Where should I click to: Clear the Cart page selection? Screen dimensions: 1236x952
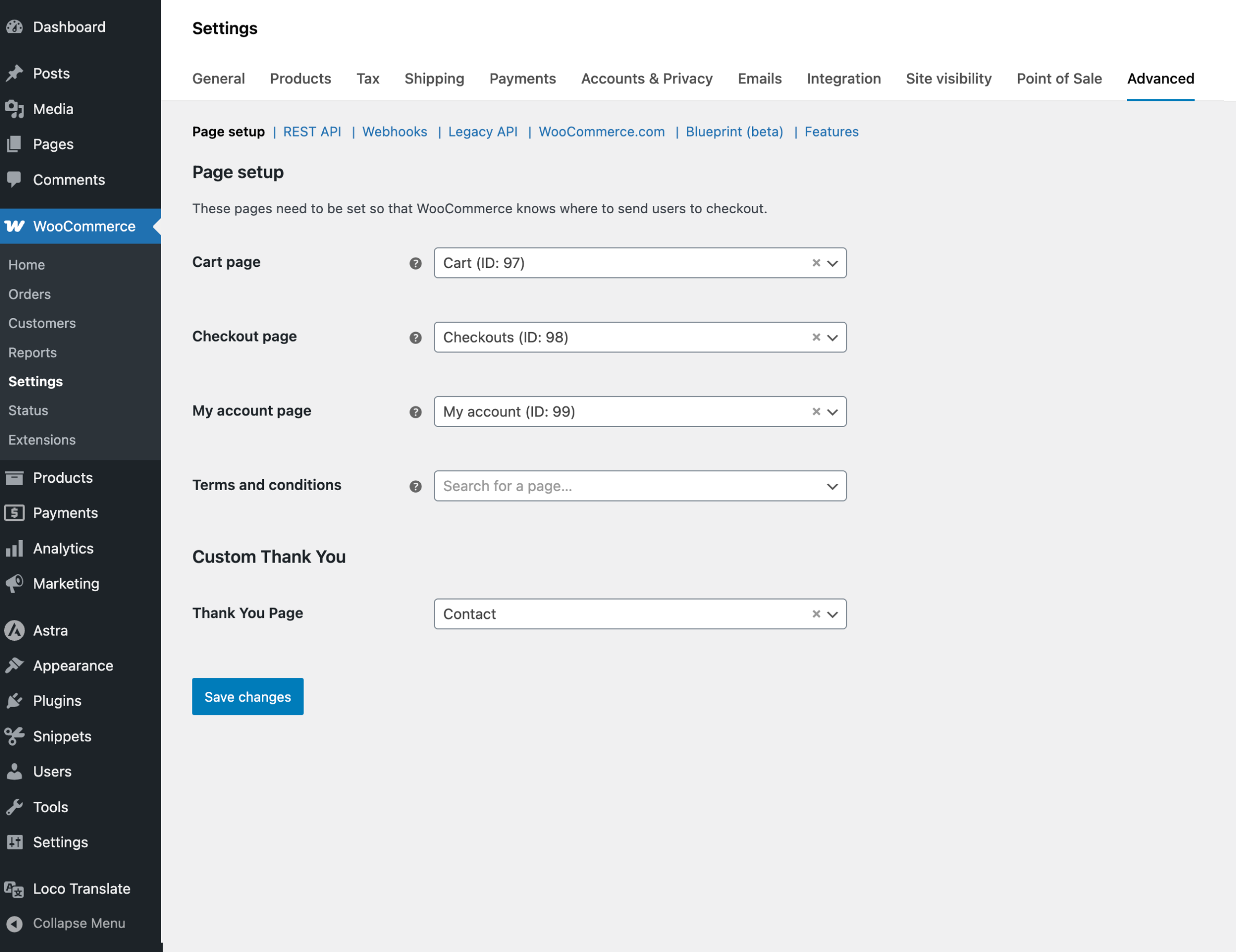[x=816, y=262]
